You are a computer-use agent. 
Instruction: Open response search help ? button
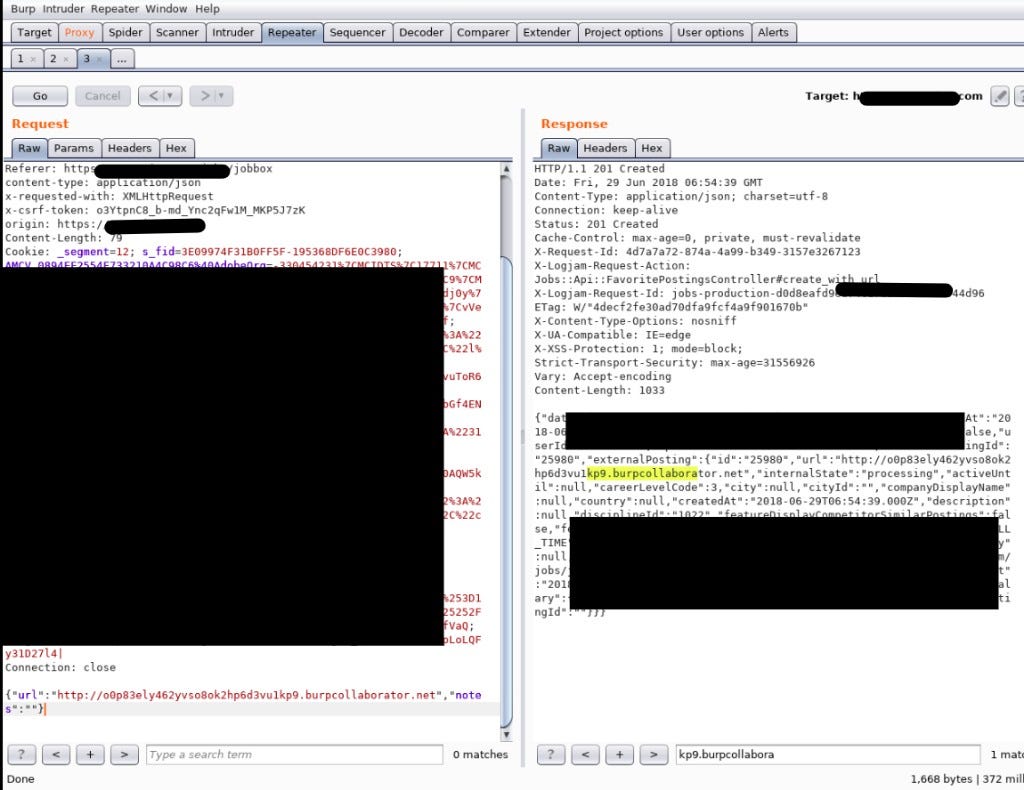(551, 755)
